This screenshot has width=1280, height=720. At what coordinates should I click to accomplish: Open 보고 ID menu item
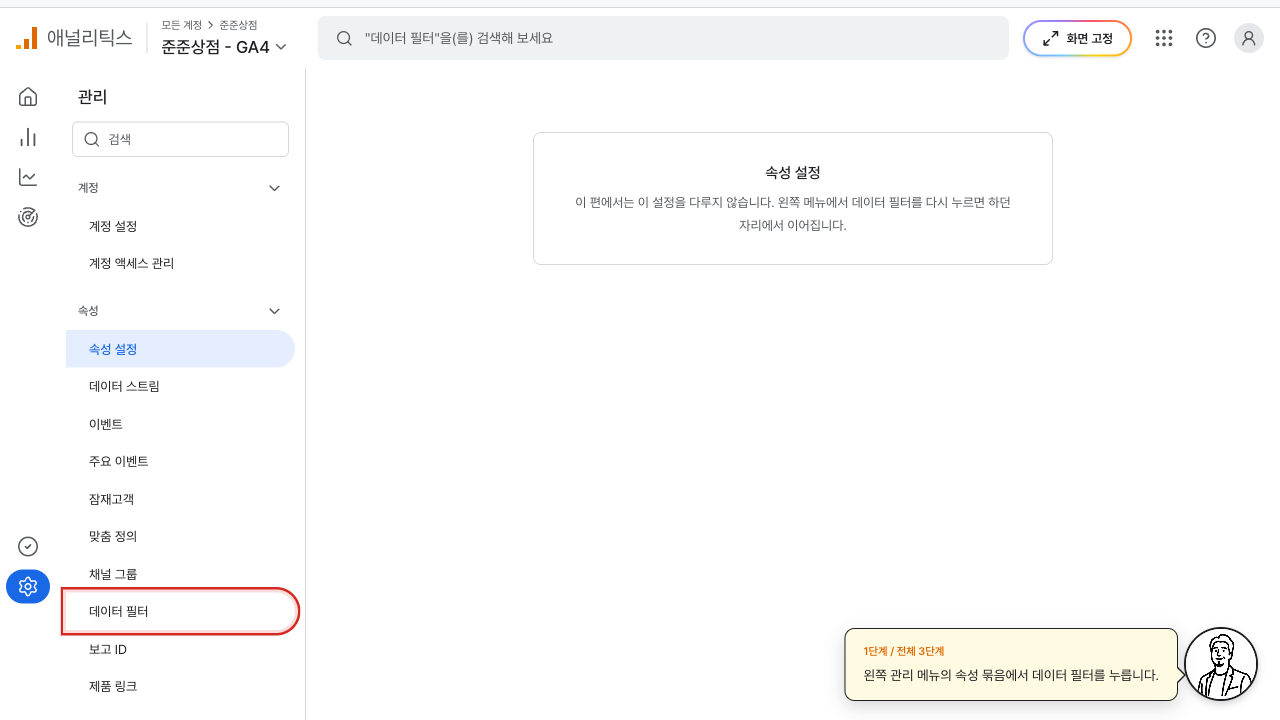click(x=180, y=649)
